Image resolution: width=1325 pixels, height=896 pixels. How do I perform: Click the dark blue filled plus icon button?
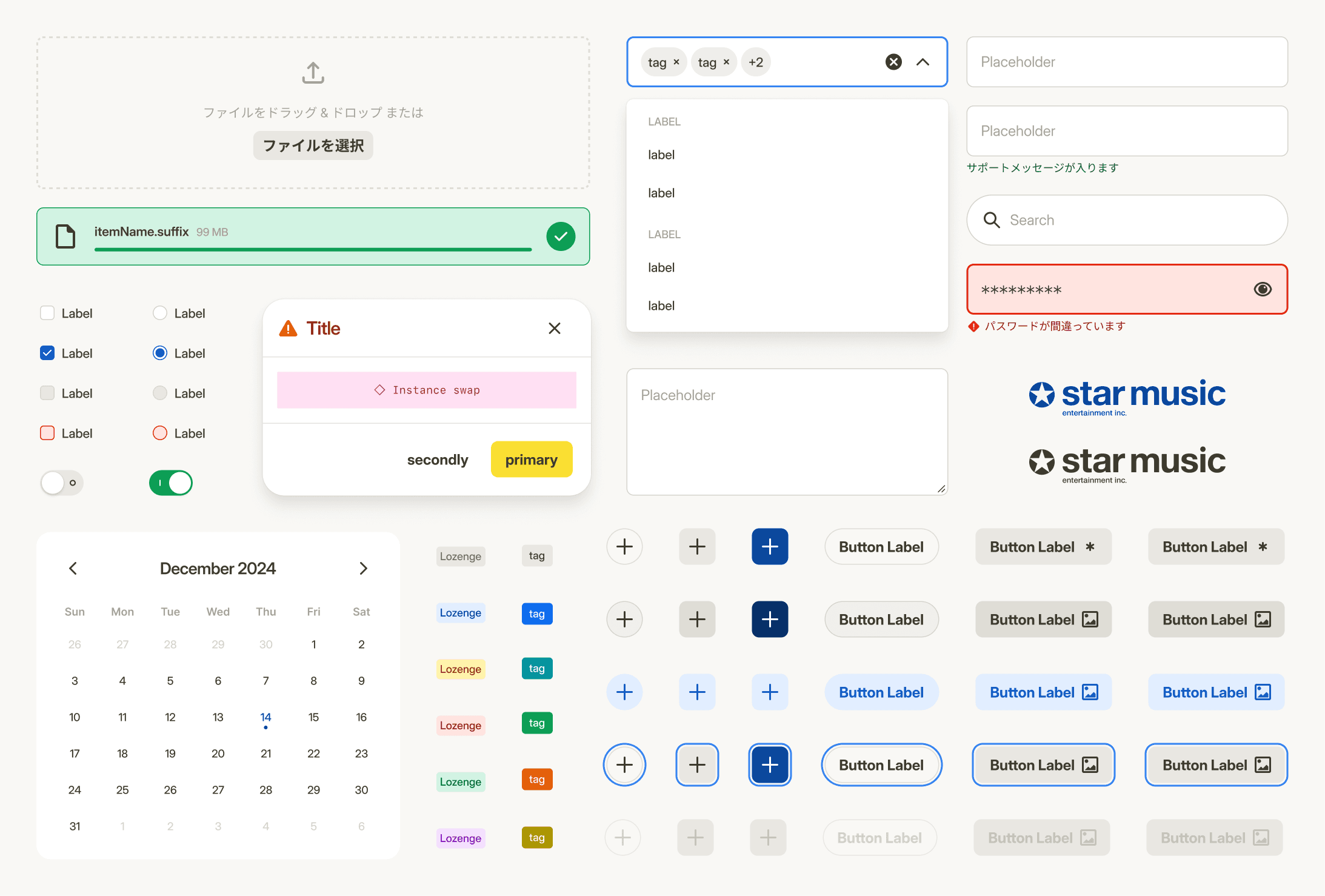(770, 620)
